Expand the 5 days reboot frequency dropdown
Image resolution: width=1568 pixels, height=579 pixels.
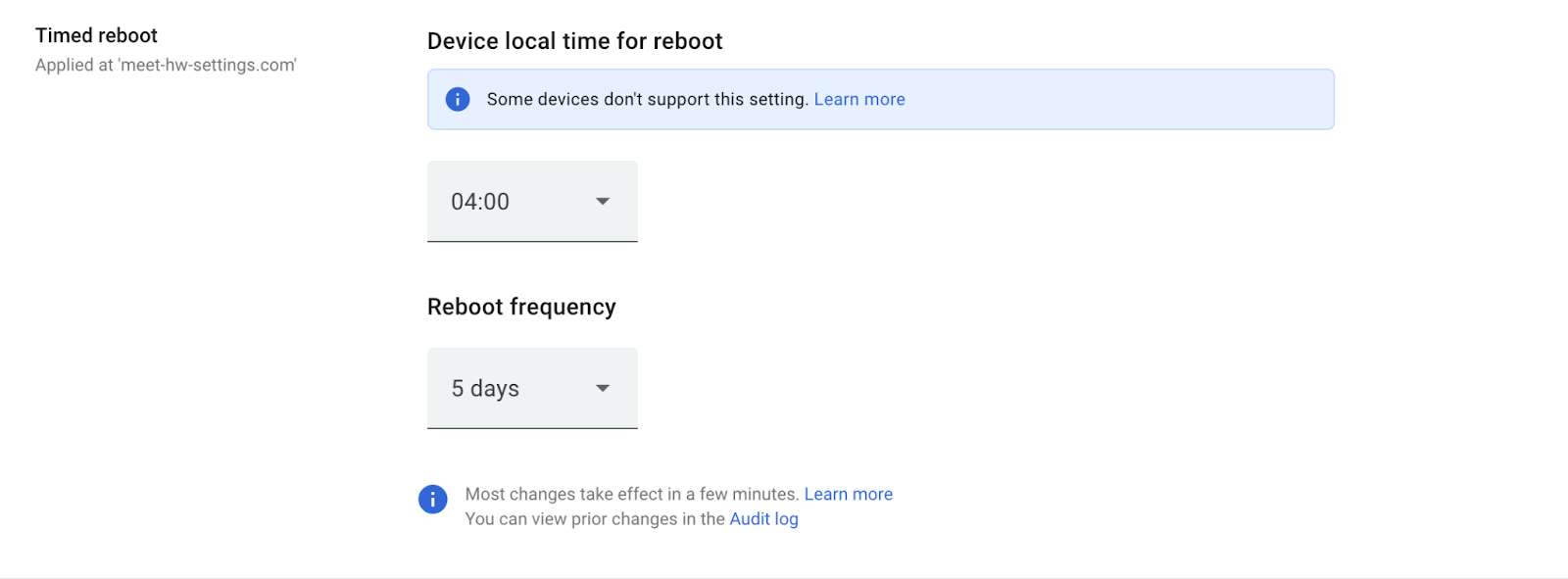[x=532, y=388]
